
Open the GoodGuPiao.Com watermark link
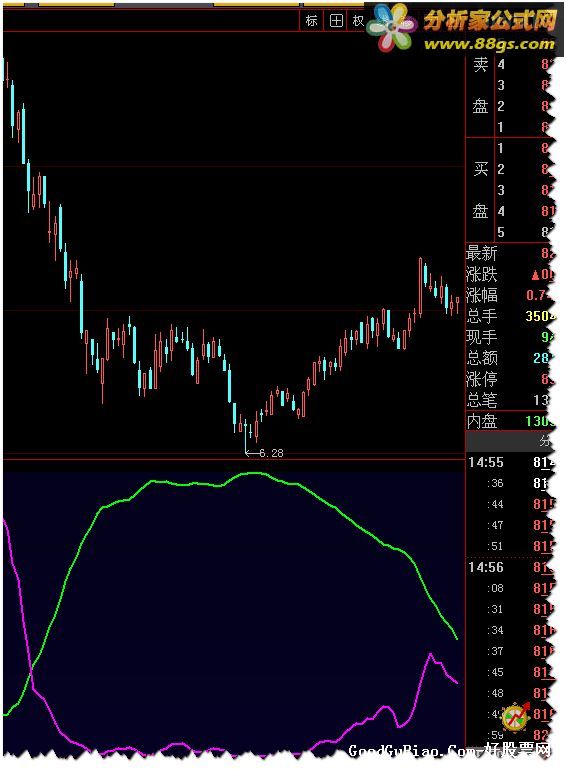tap(449, 750)
